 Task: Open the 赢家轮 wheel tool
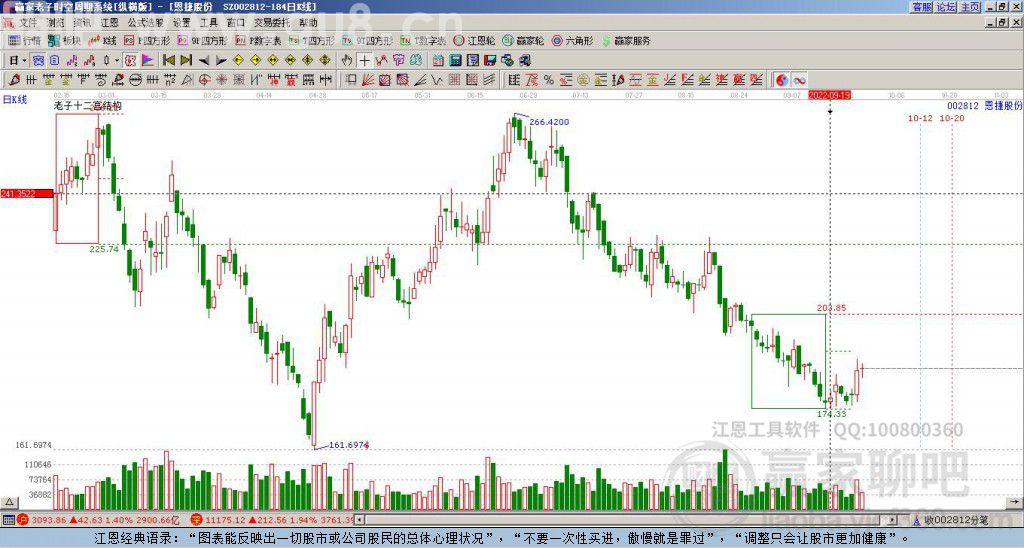tap(523, 40)
